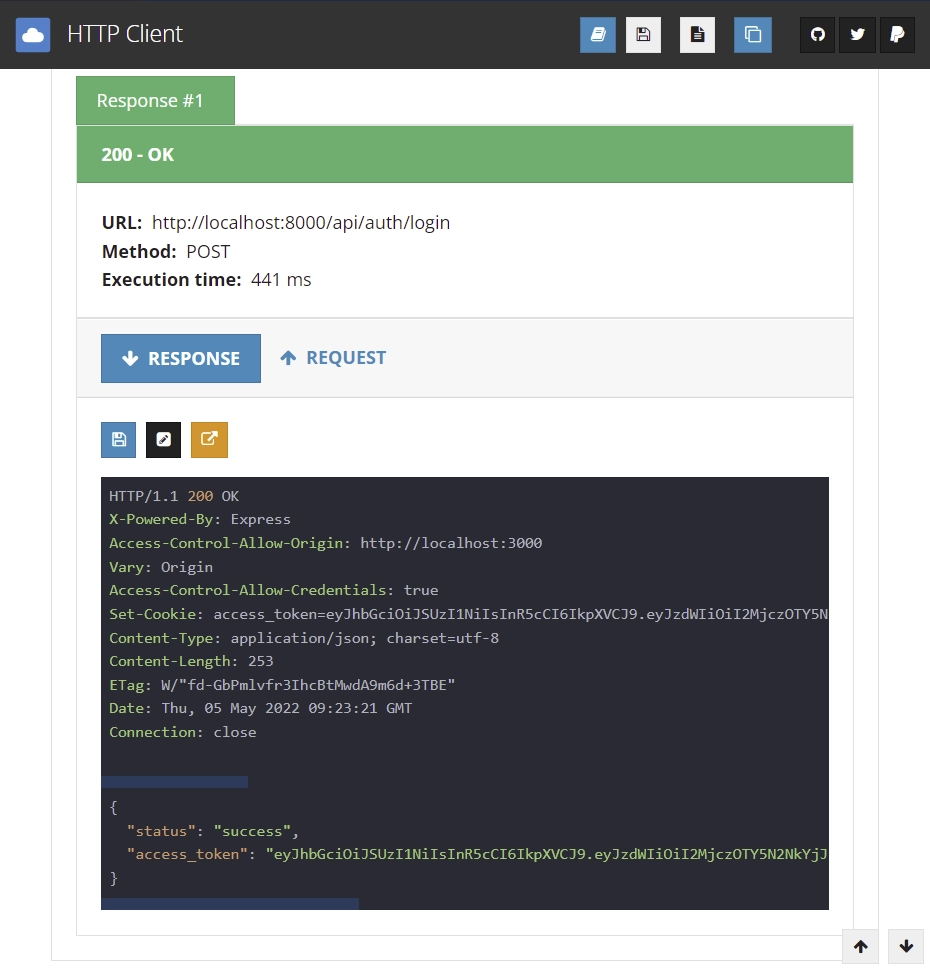Open the GitHub icon link
Viewport: 930px width, 972px height.
[817, 35]
